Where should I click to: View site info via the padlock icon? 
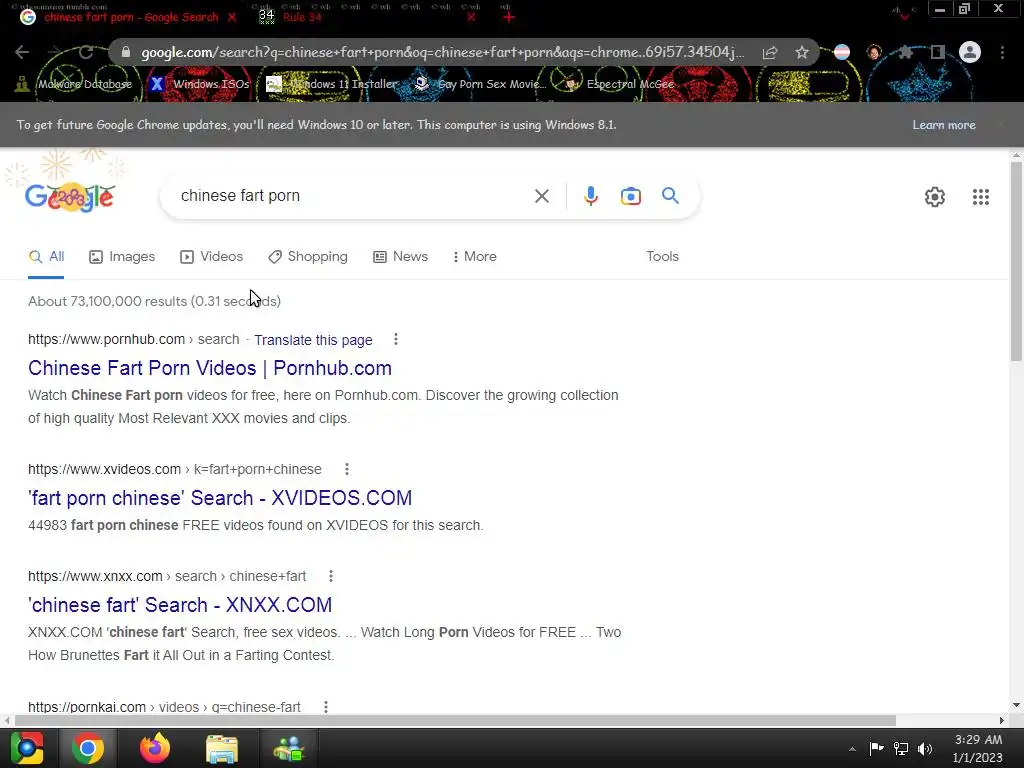126,52
